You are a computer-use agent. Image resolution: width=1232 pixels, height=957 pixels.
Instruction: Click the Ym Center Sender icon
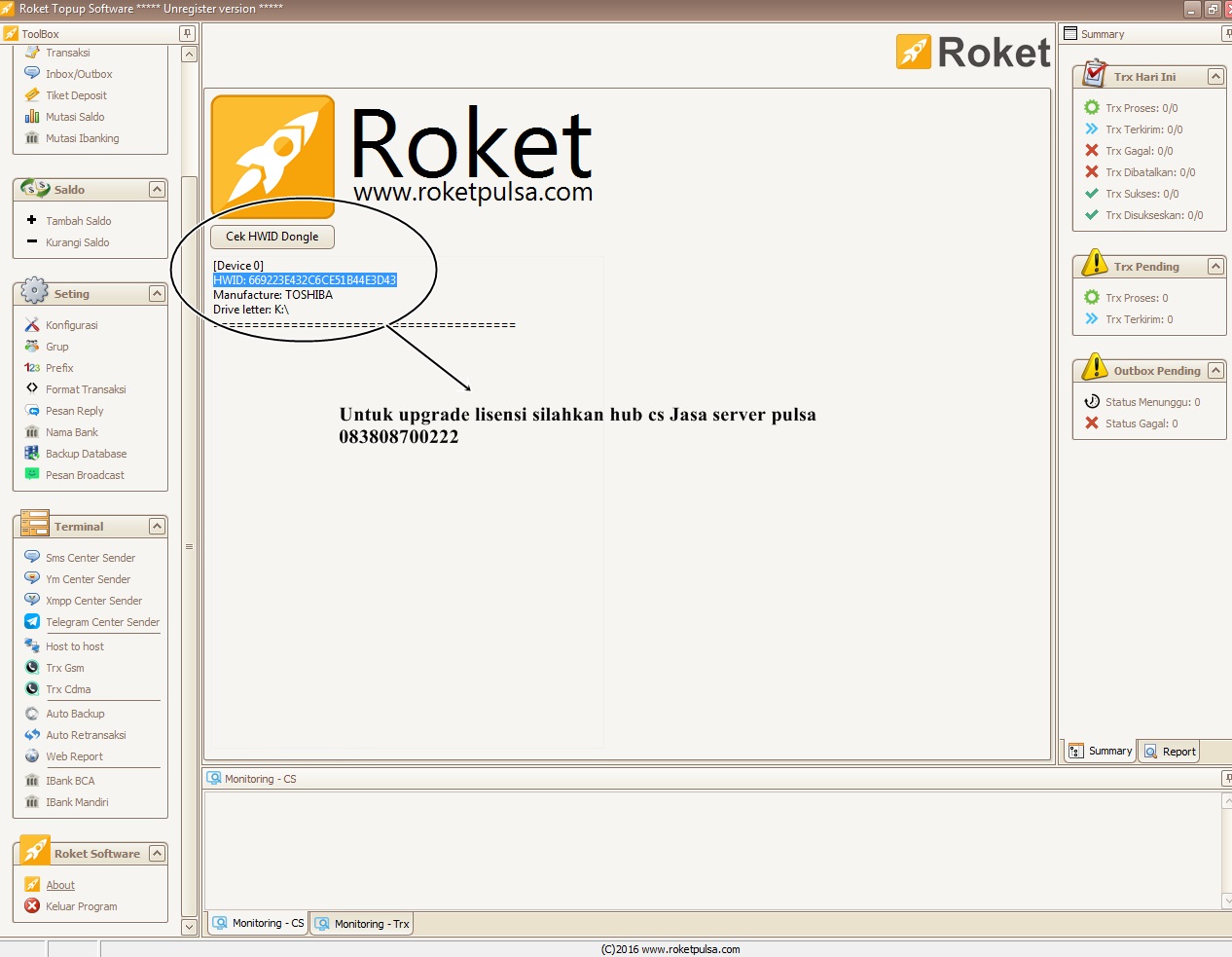coord(32,578)
